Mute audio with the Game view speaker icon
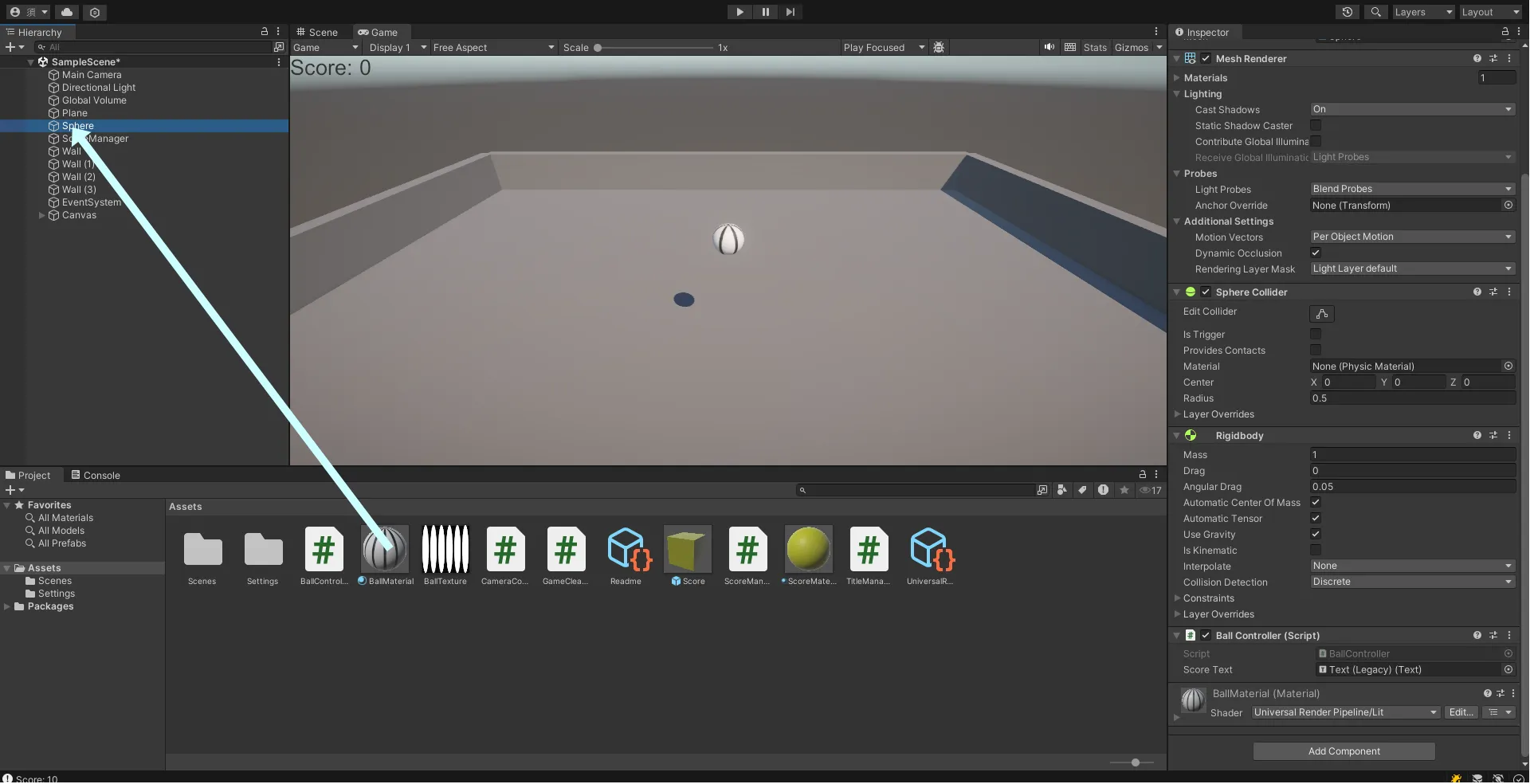Image resolution: width=1530 pixels, height=784 pixels. click(x=1049, y=47)
